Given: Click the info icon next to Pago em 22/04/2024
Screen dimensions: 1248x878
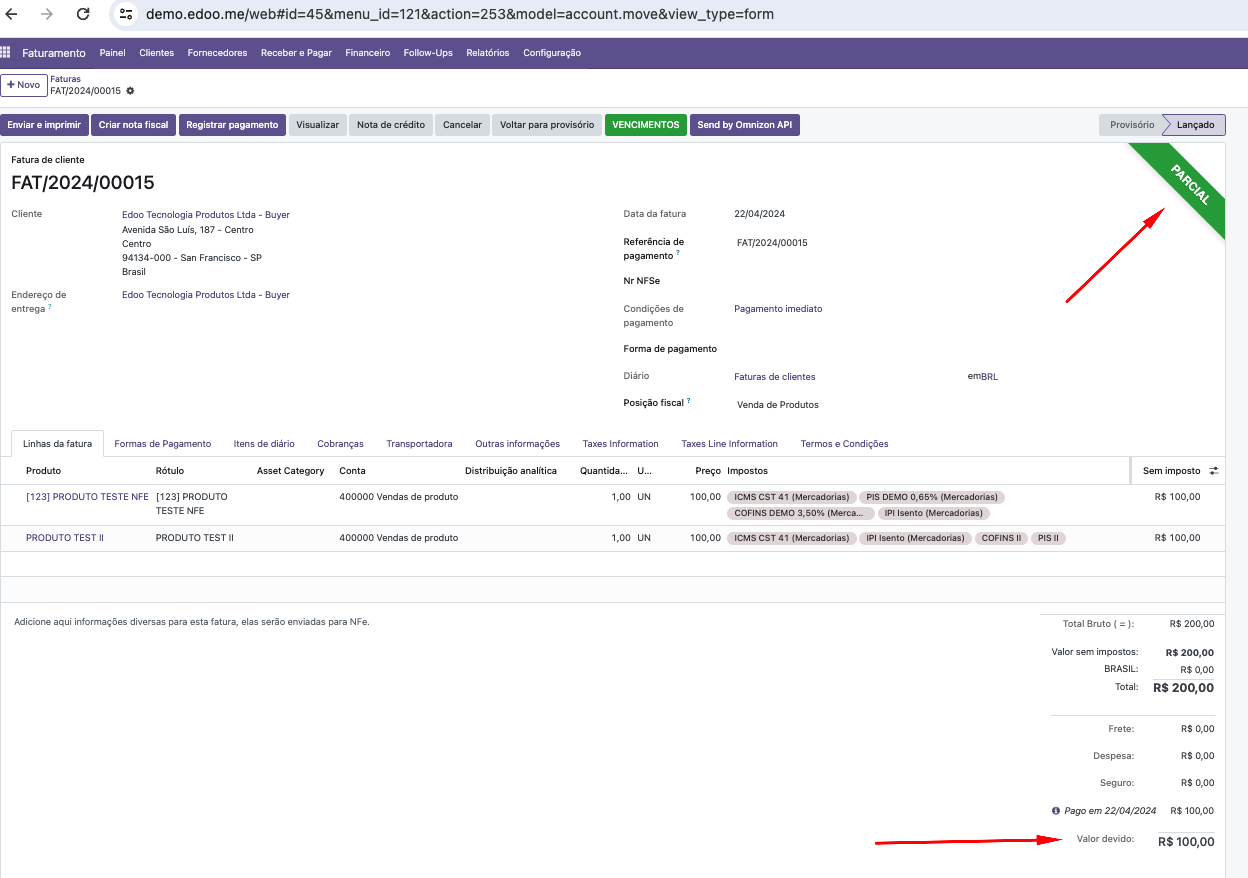Looking at the screenshot, I should tap(1056, 811).
